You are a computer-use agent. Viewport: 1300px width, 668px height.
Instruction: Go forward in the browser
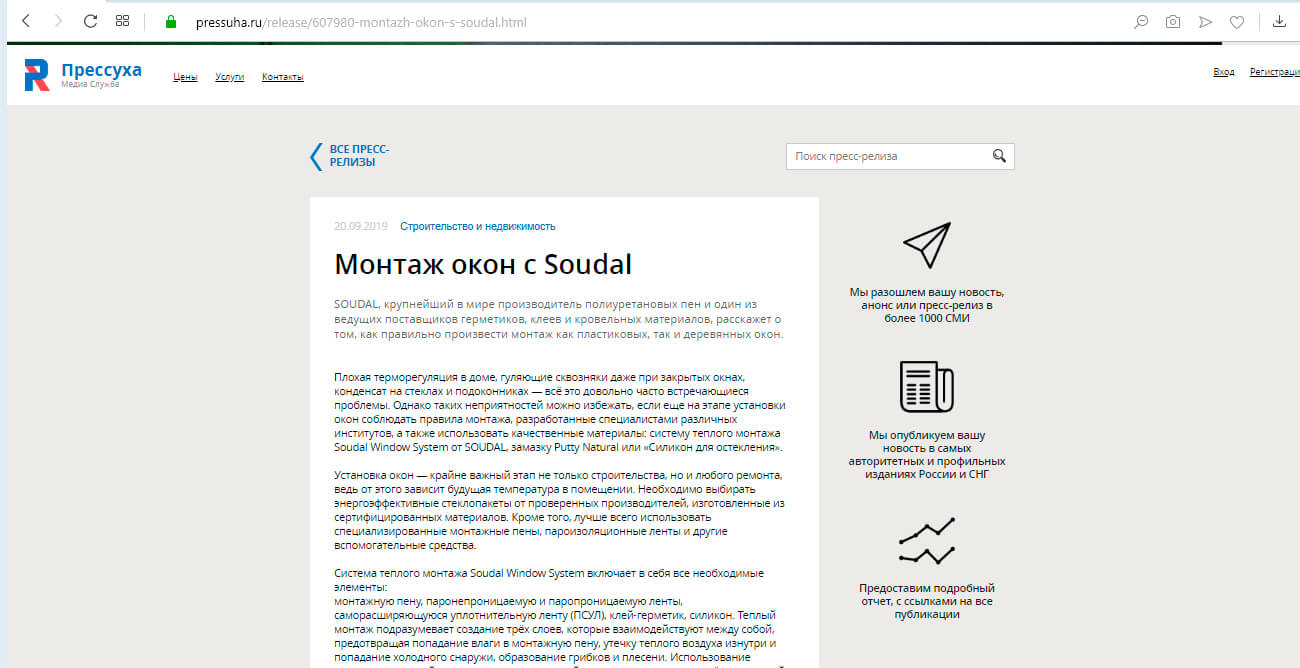click(58, 21)
